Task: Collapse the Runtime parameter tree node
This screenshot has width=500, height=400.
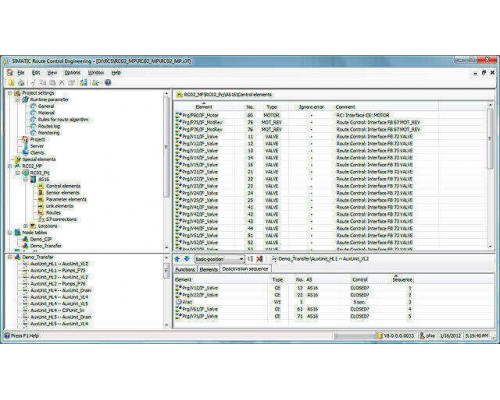Action: pos(18,100)
